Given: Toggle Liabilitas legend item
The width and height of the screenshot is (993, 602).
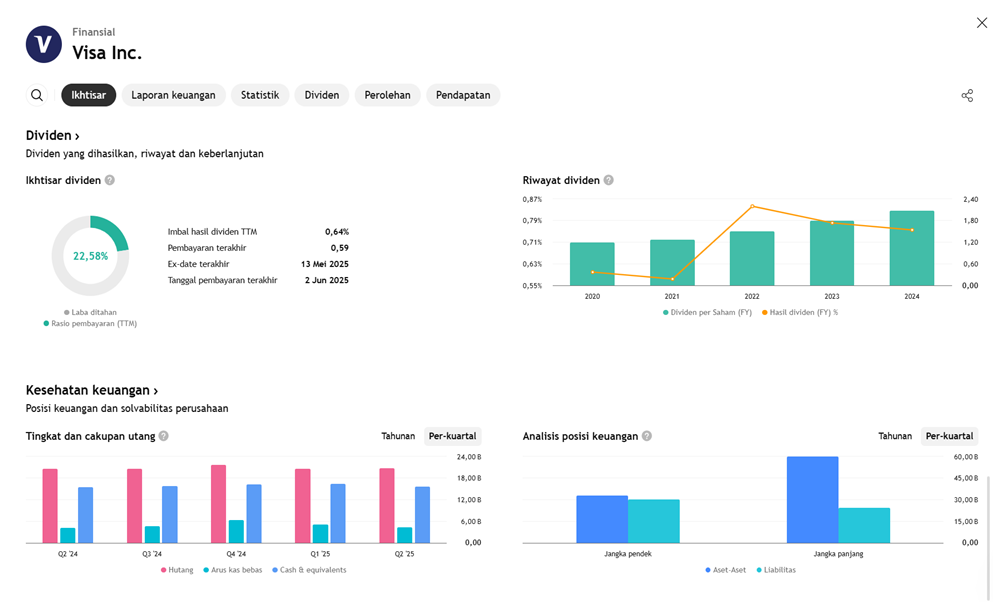Looking at the screenshot, I should coord(776,570).
